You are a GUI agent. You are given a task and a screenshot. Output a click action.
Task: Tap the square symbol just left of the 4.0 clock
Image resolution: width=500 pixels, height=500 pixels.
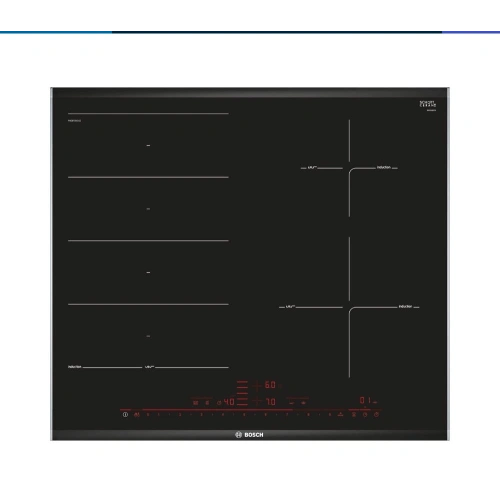[x=207, y=403]
